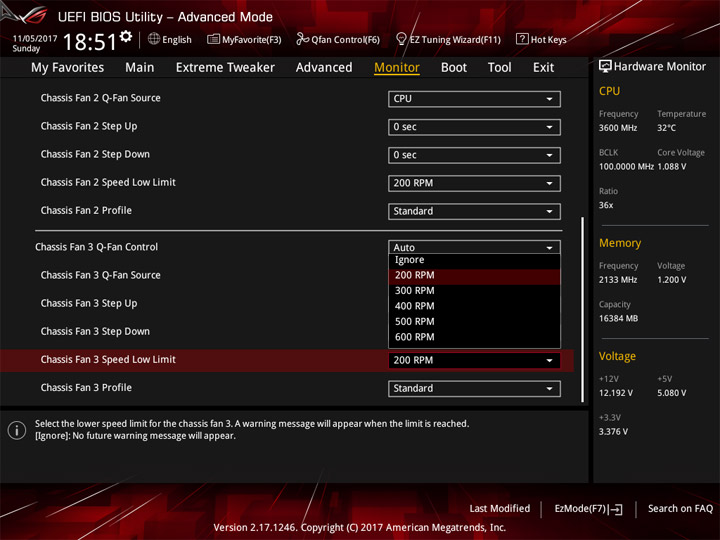
Task: Open Chassis Fan 3 Profile dropdown
Action: (x=474, y=388)
